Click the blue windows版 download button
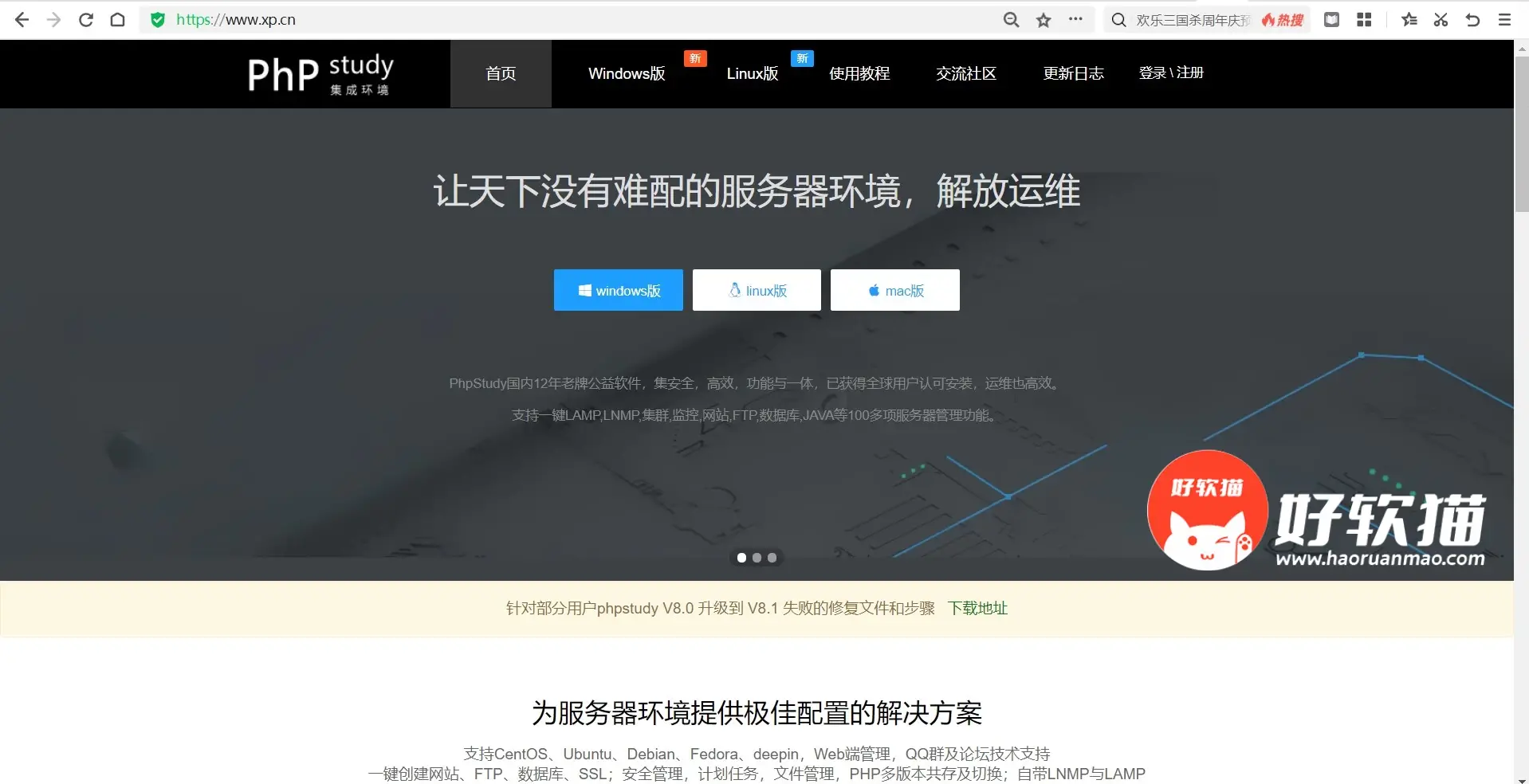 pos(619,290)
